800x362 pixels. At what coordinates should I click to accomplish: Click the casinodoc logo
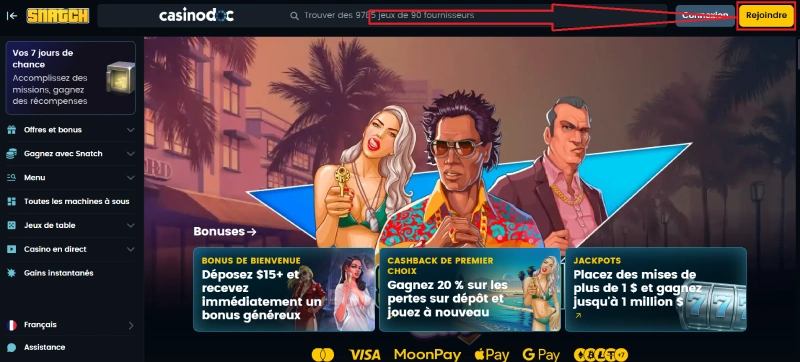pyautogui.click(x=196, y=15)
